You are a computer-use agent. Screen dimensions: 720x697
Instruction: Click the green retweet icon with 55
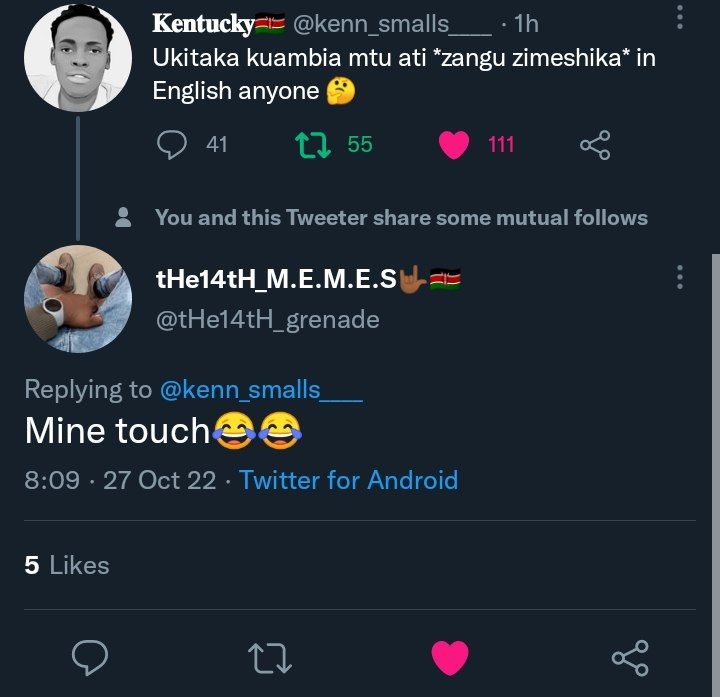(x=312, y=145)
